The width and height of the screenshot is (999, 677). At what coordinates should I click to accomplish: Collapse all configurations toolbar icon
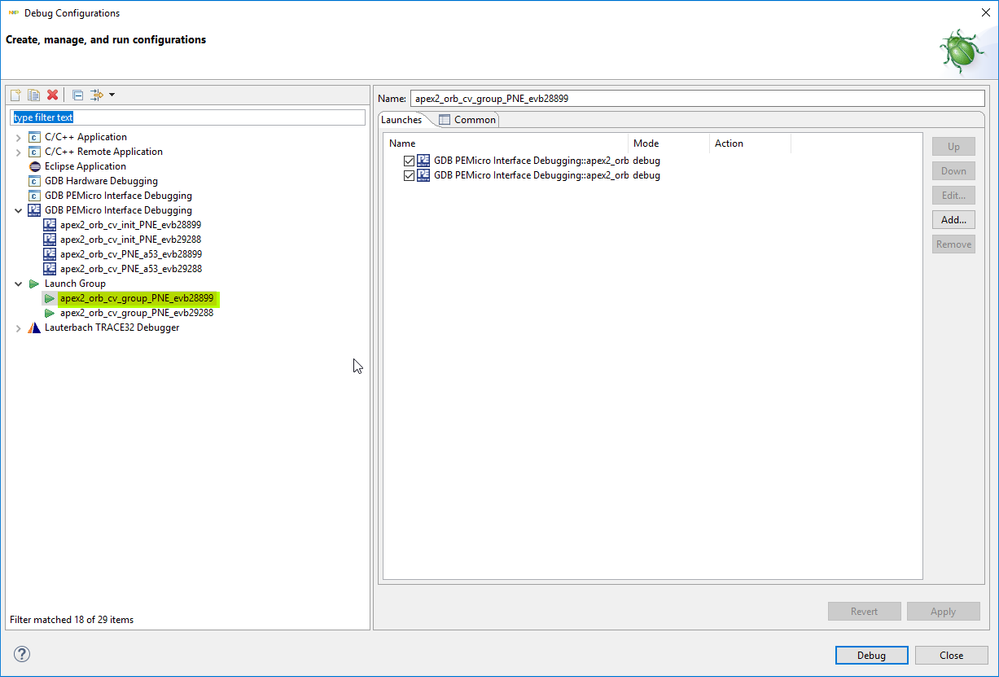pos(78,95)
